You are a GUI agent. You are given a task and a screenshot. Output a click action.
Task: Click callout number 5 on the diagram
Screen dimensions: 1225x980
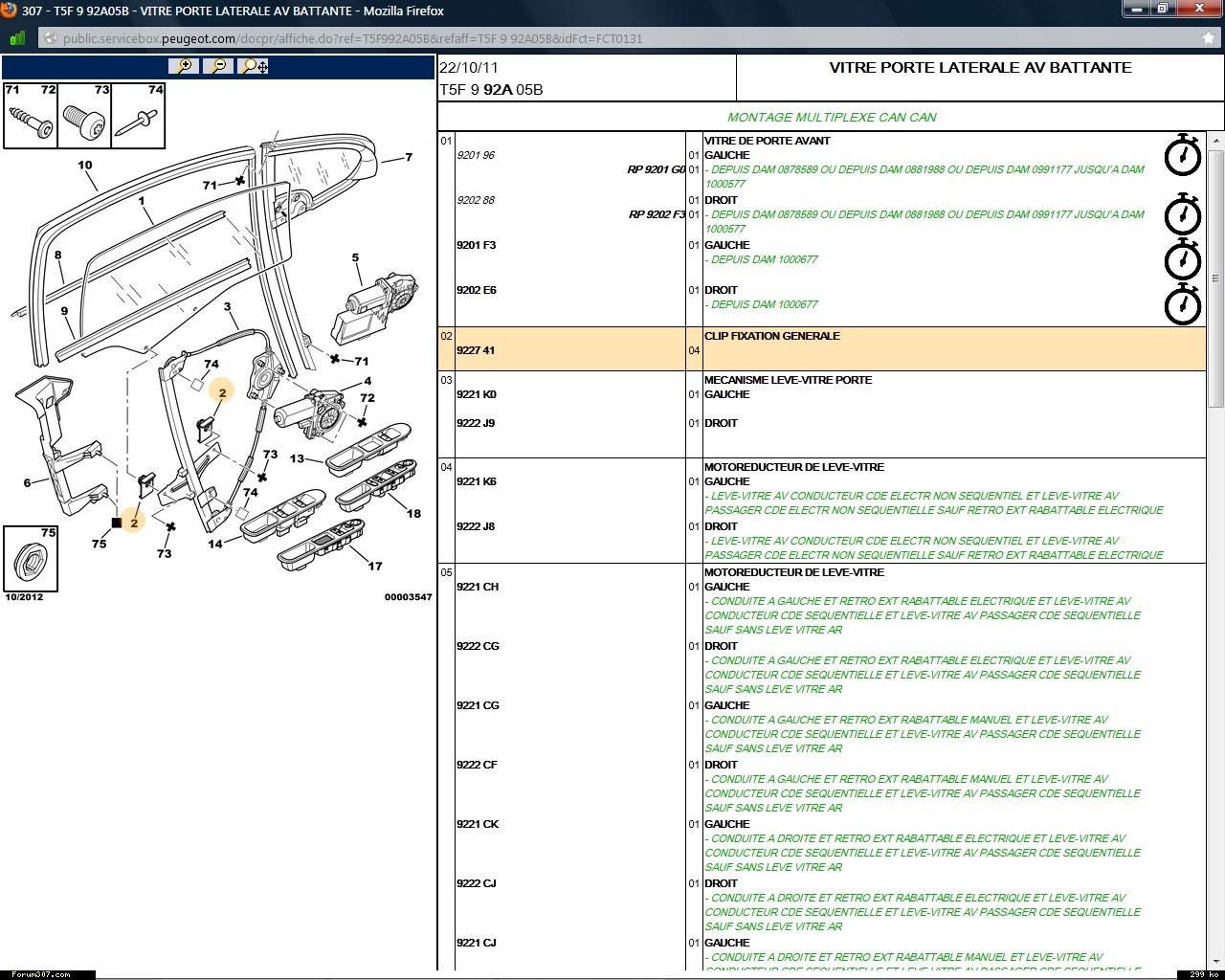pos(355,257)
